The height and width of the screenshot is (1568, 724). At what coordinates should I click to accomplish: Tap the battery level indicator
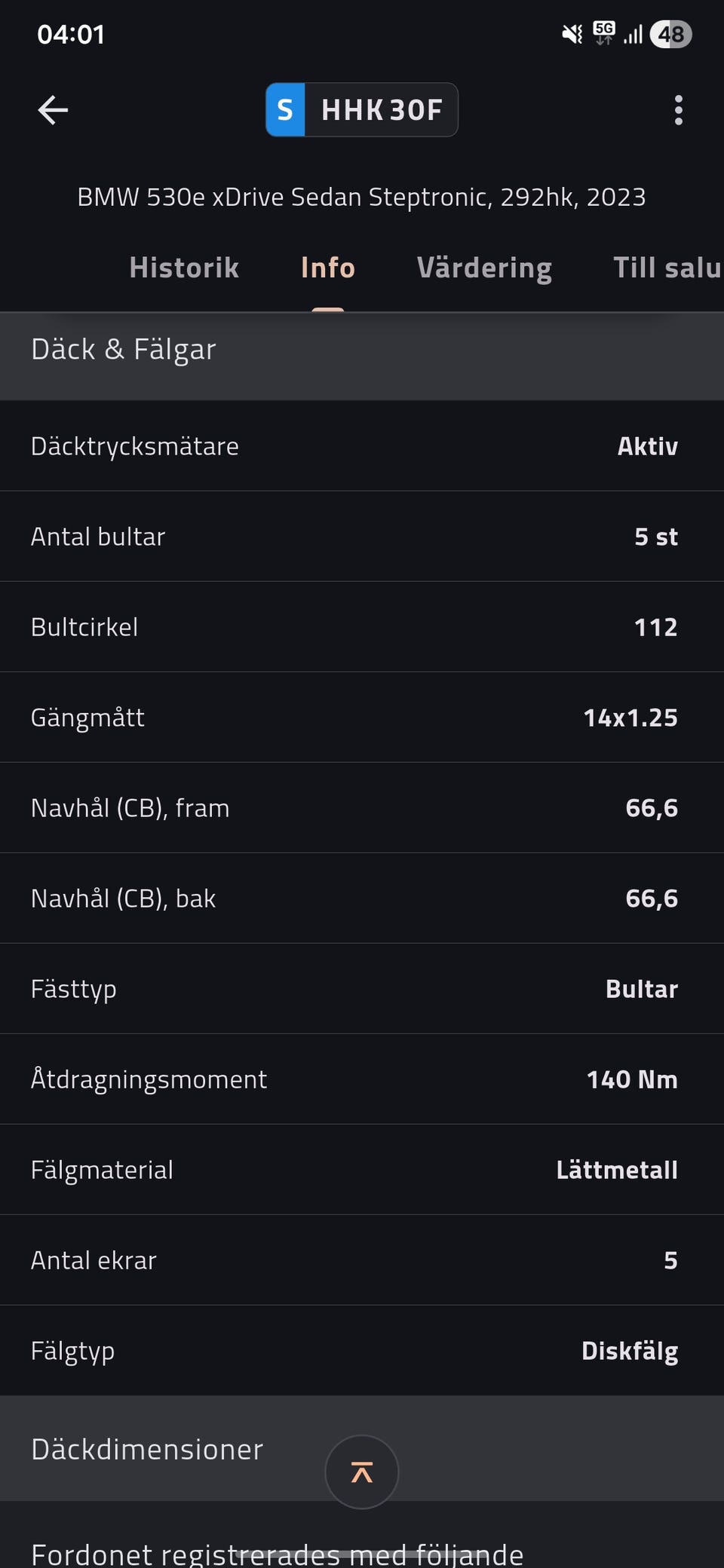670,34
